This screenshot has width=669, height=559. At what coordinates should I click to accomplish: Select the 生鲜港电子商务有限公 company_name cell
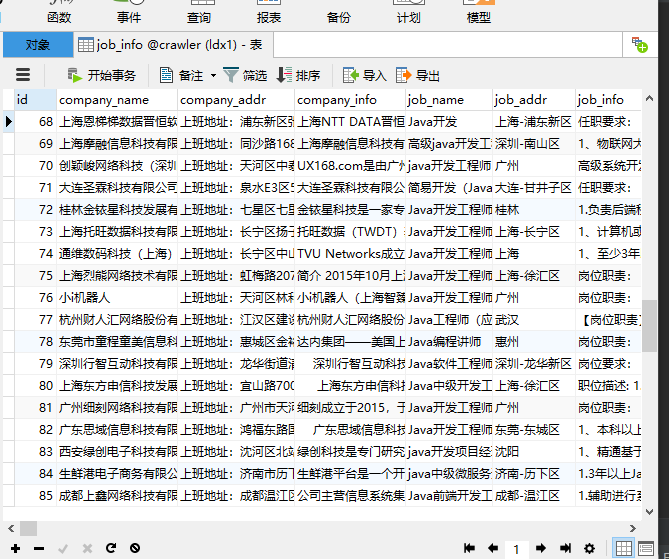pos(117,474)
